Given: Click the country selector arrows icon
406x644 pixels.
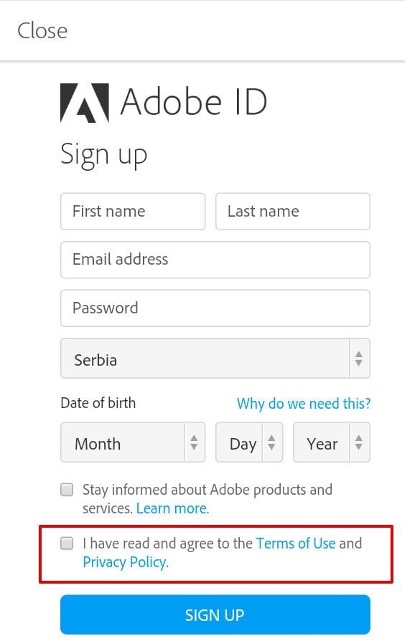Looking at the screenshot, I should pos(359,359).
